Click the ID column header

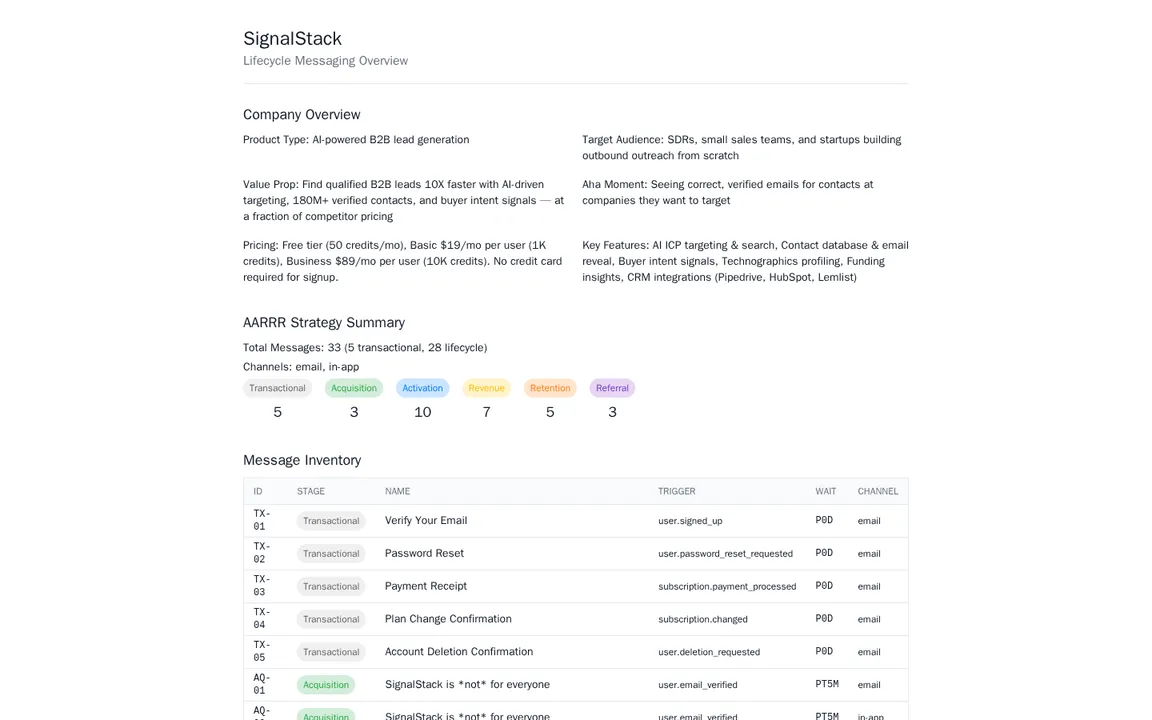click(x=258, y=491)
